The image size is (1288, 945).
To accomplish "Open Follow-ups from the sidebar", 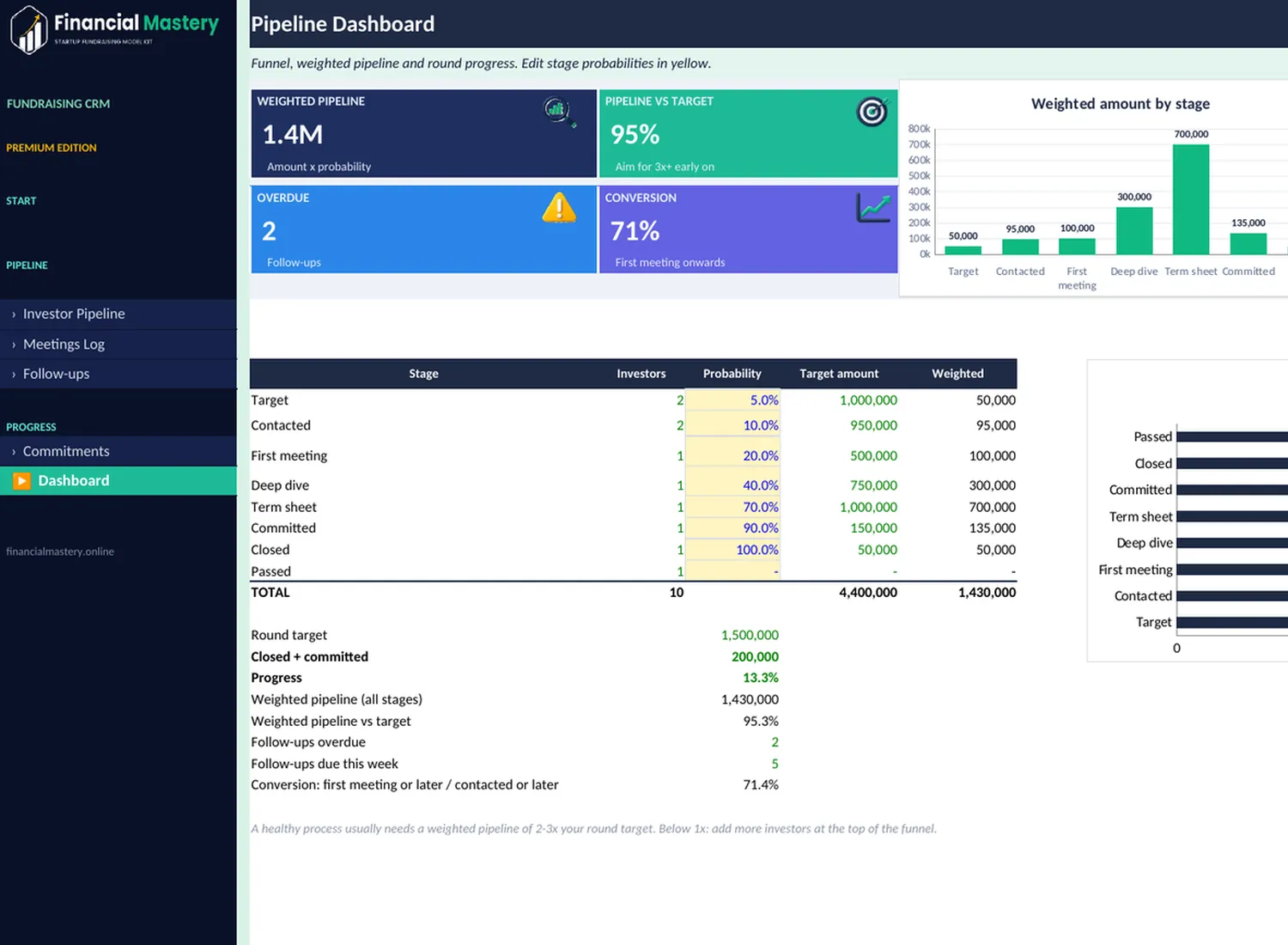I will tap(118, 374).
